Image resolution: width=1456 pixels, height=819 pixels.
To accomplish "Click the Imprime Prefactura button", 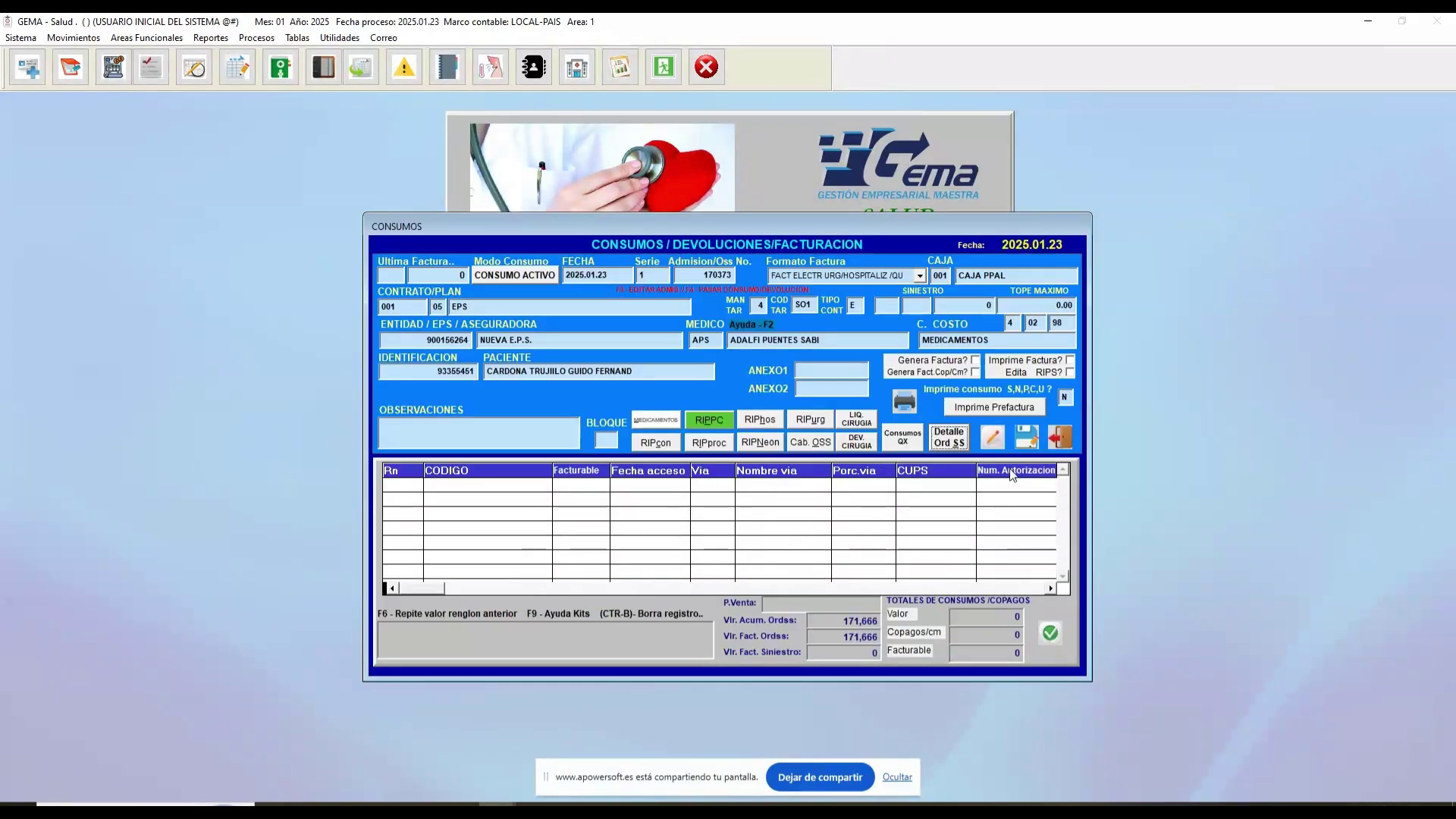I will click(993, 407).
